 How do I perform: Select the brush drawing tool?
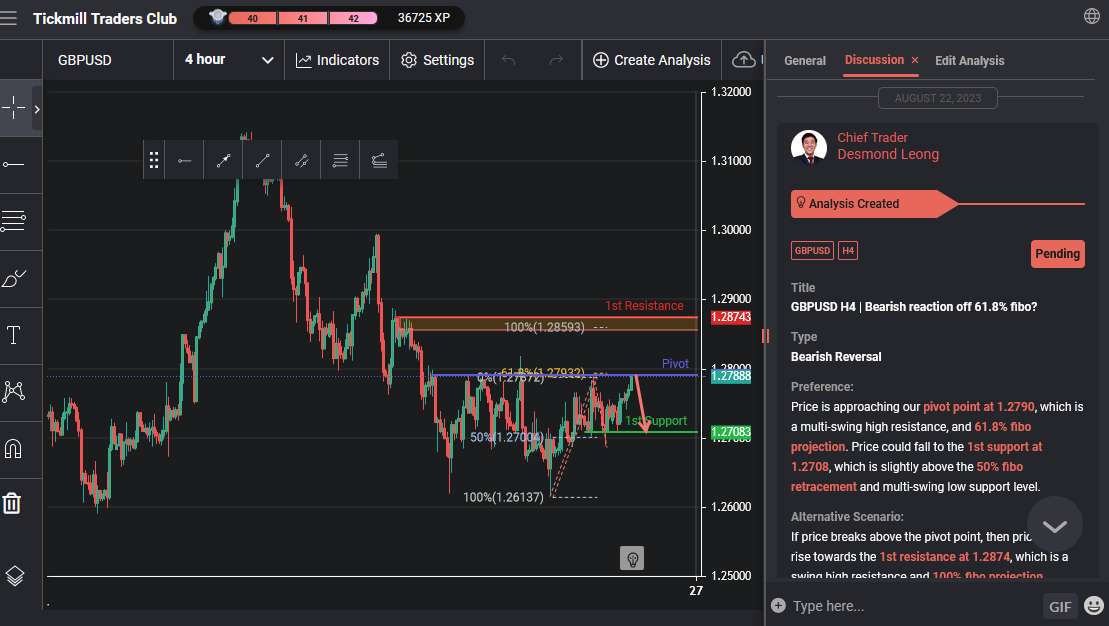point(13,278)
